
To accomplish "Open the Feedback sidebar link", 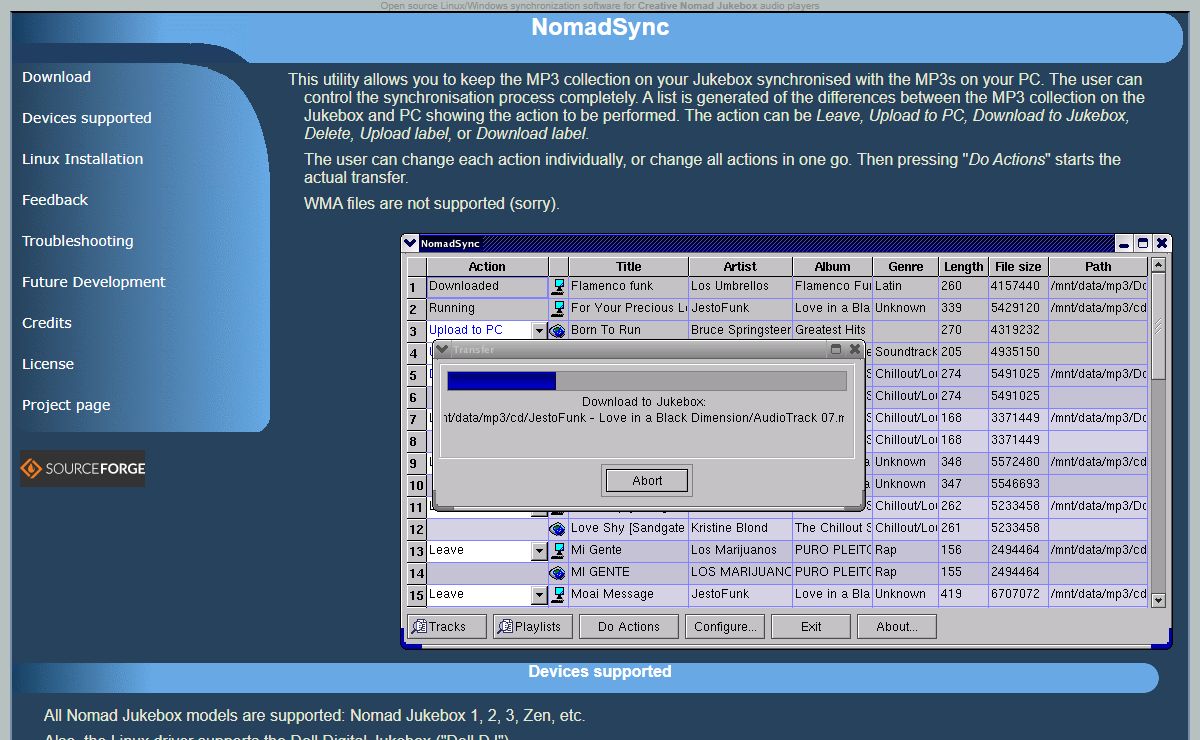I will [55, 200].
